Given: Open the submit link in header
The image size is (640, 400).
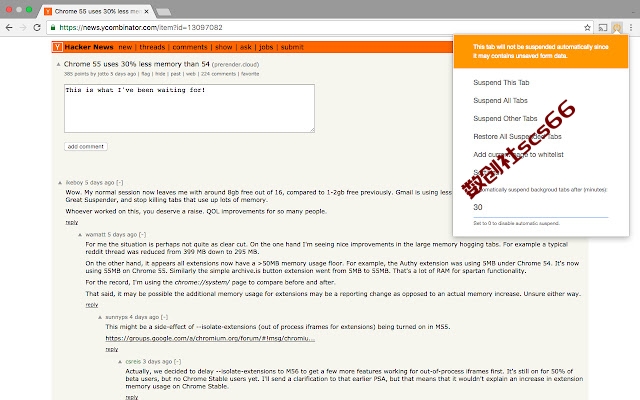Looking at the screenshot, I should 292,47.
